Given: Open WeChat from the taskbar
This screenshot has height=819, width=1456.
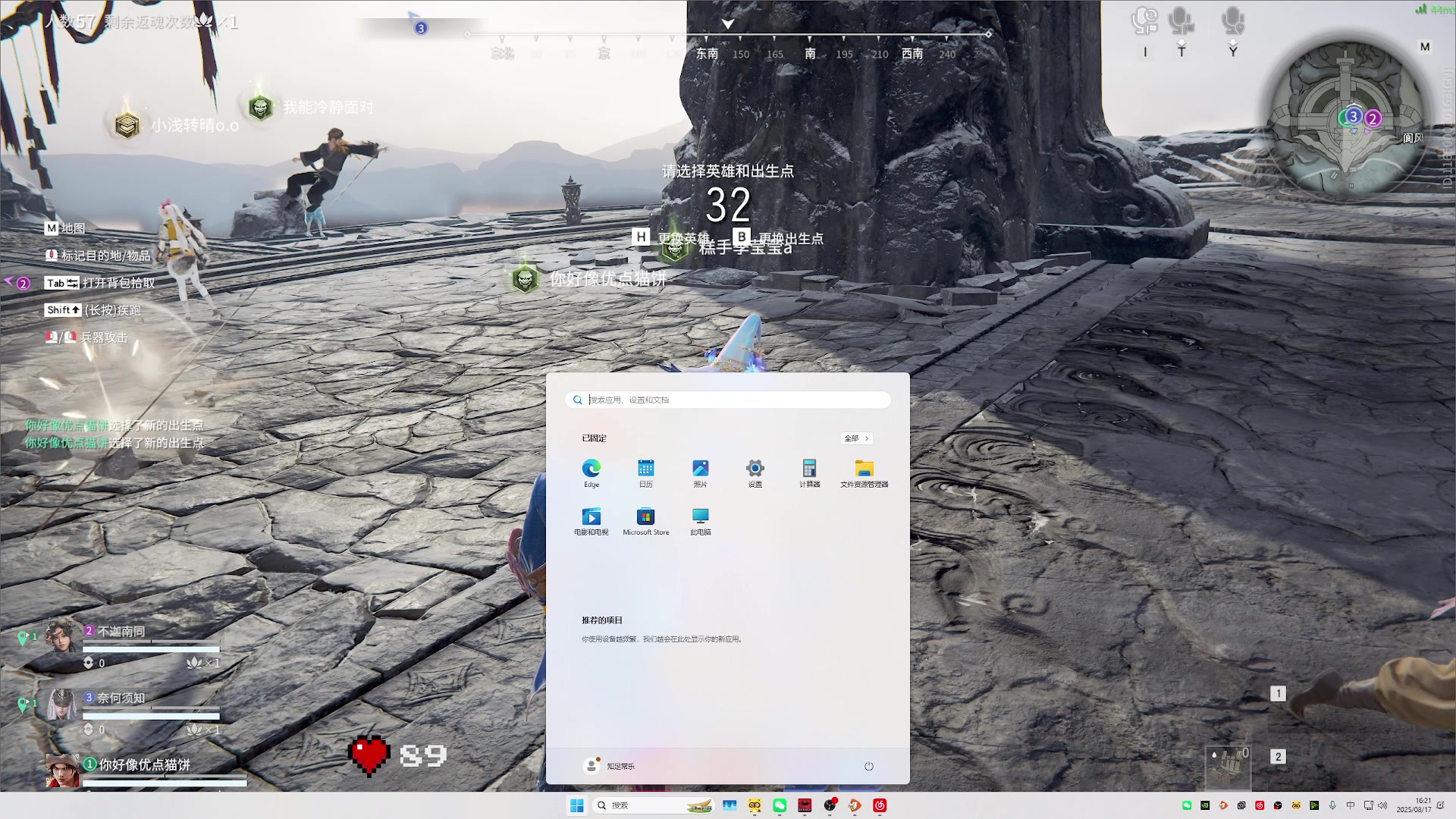Looking at the screenshot, I should click(780, 805).
